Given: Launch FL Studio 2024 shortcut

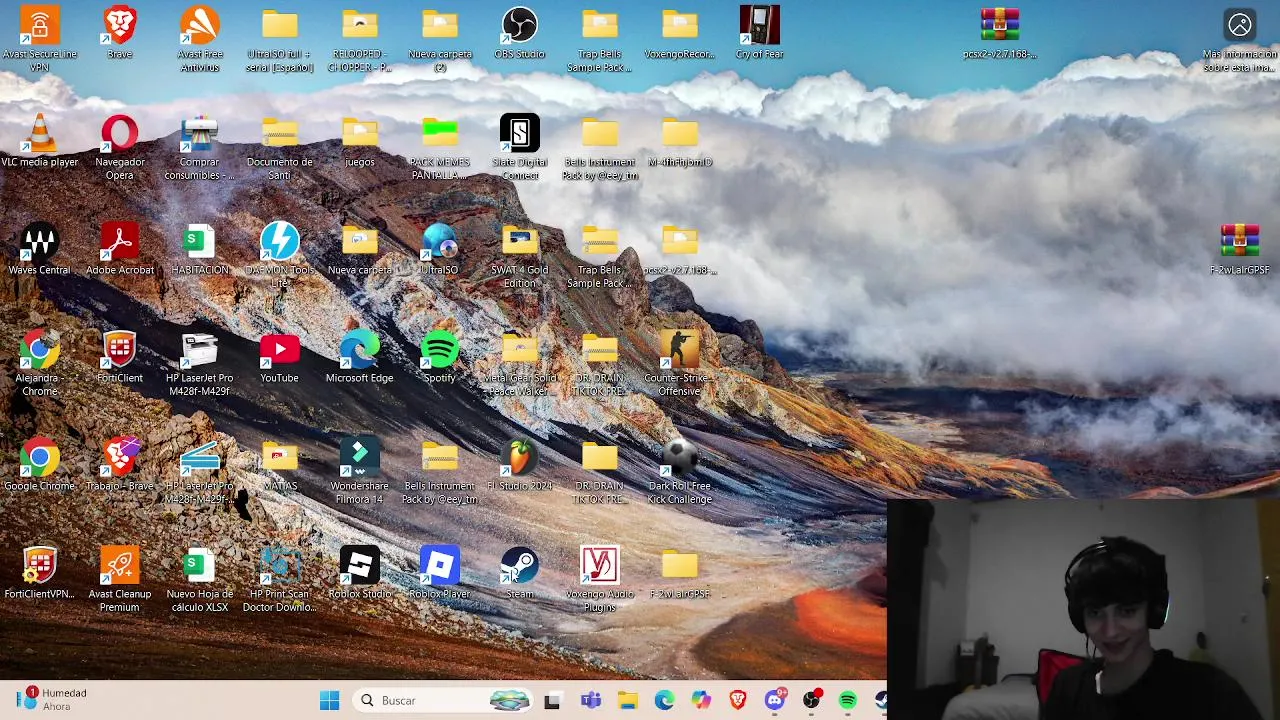Looking at the screenshot, I should pos(520,465).
